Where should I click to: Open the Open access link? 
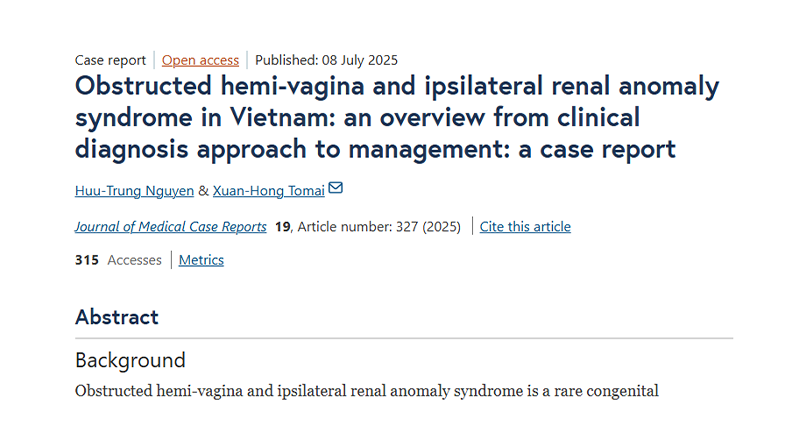200,60
